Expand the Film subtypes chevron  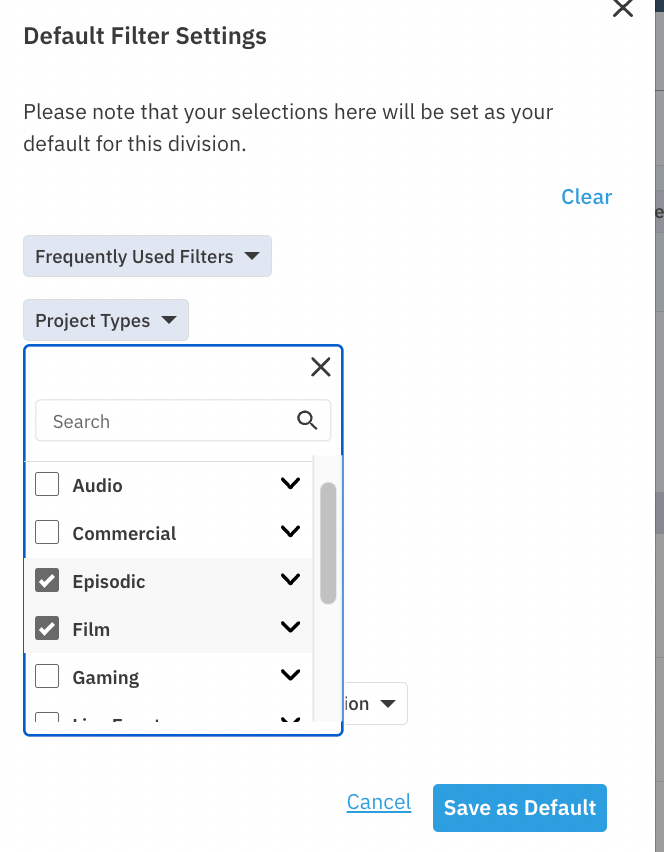pos(290,627)
